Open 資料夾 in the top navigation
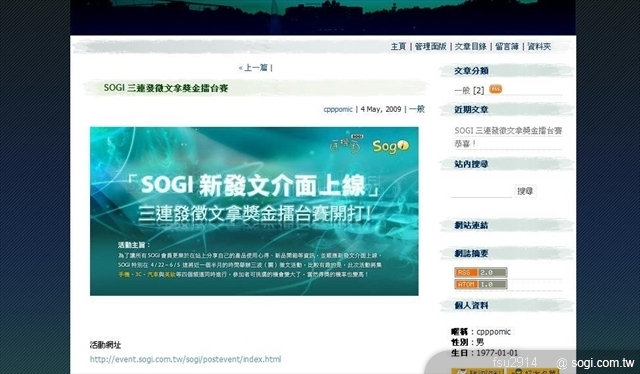The height and width of the screenshot is (374, 640). [539, 47]
